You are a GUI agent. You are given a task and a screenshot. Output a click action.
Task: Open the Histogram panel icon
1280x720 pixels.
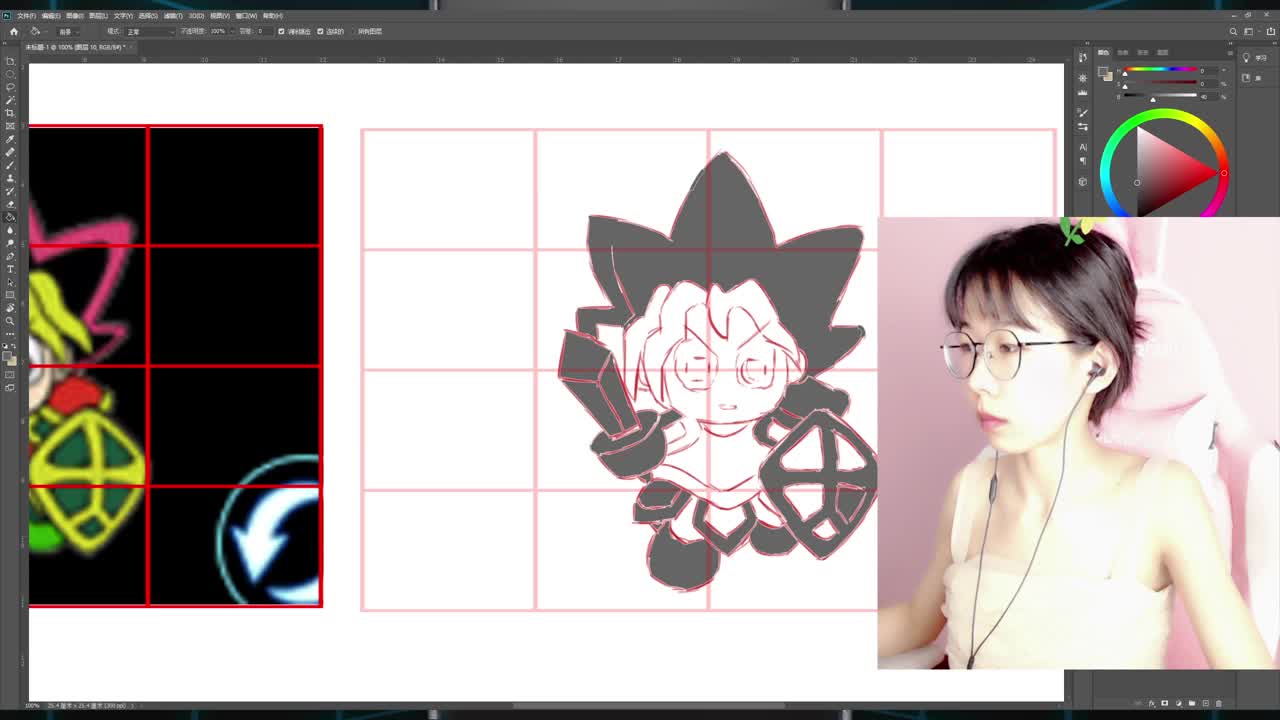(x=1083, y=92)
